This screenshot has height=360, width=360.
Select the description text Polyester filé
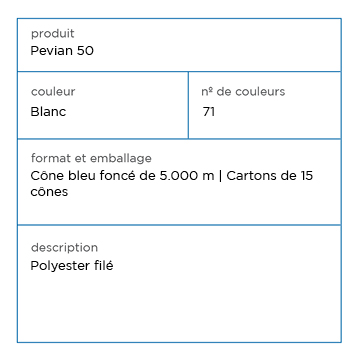coord(72,266)
